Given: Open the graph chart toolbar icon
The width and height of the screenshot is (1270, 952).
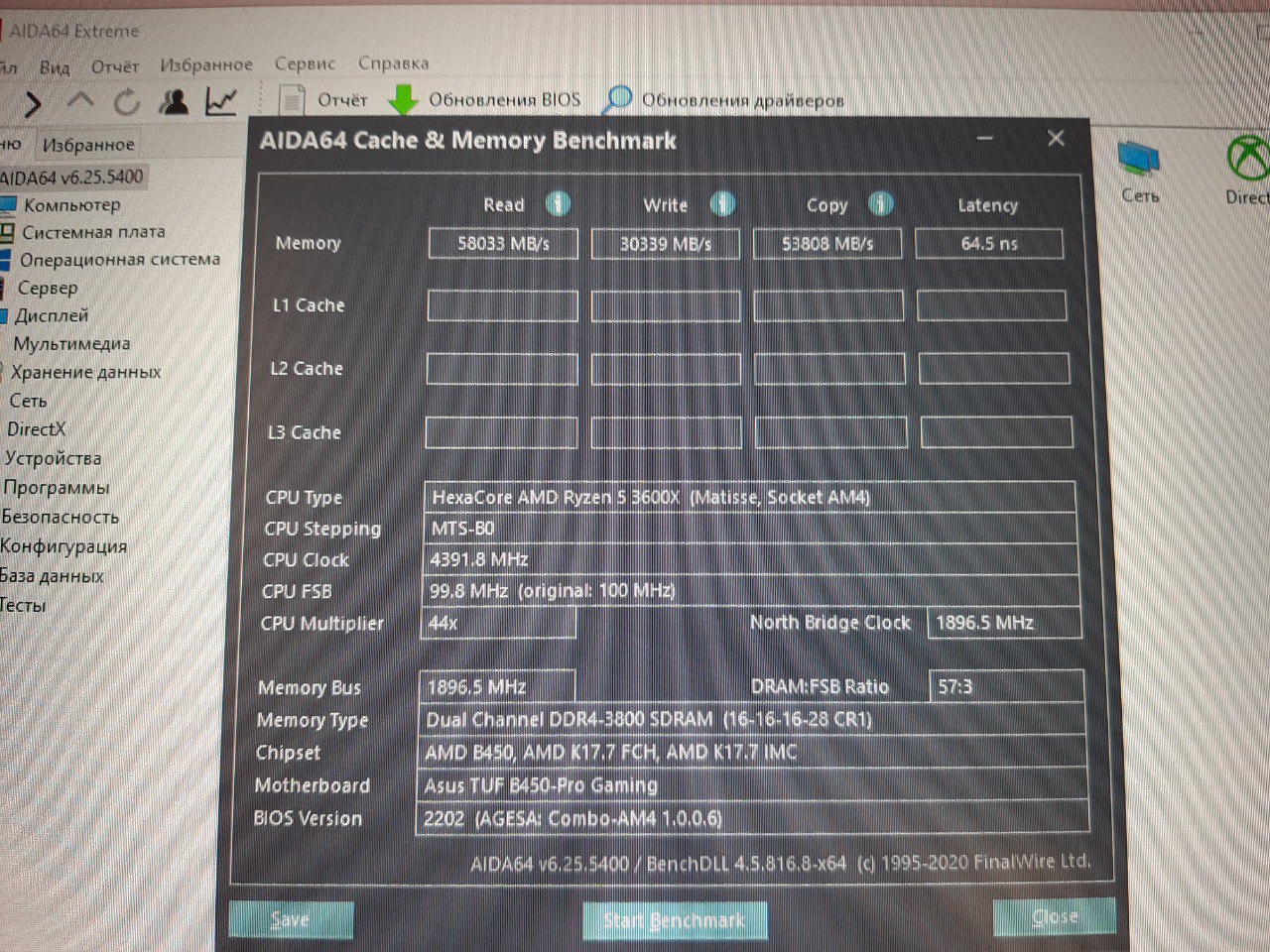Looking at the screenshot, I should coord(221,99).
